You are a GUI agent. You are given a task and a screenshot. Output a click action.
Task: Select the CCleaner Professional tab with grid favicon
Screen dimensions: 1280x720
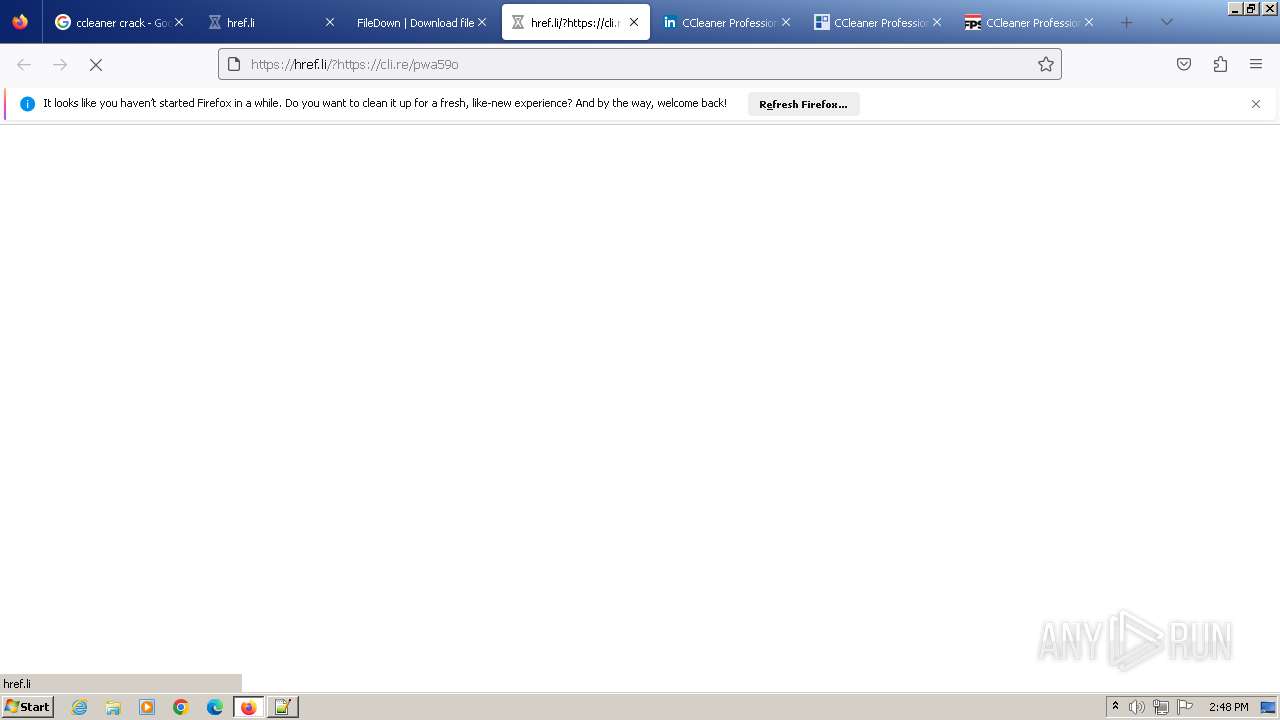point(879,22)
